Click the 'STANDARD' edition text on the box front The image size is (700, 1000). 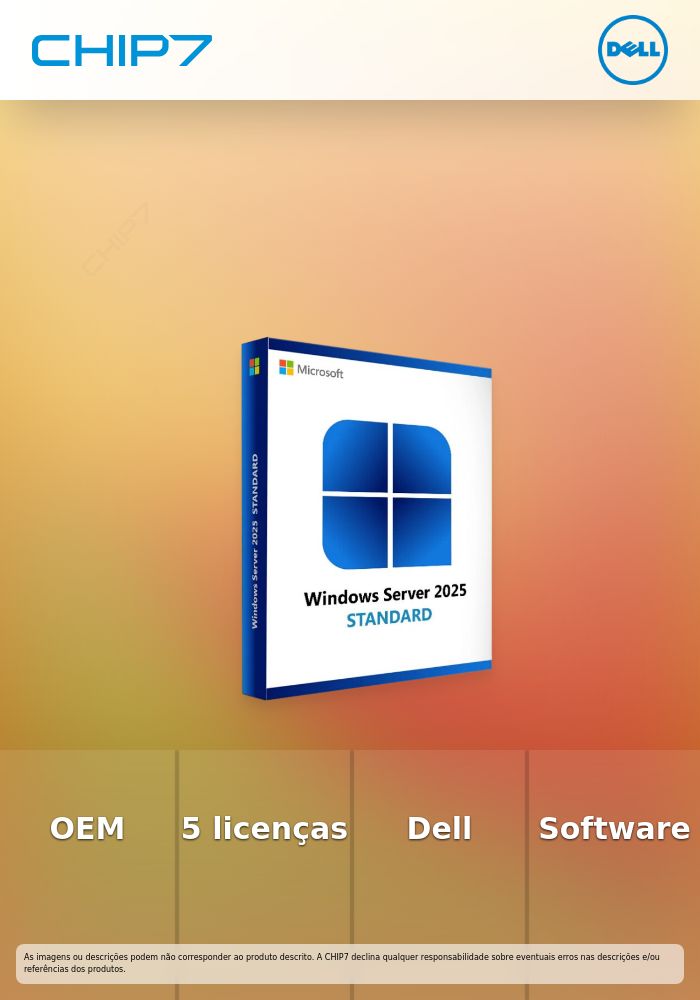[x=389, y=617]
